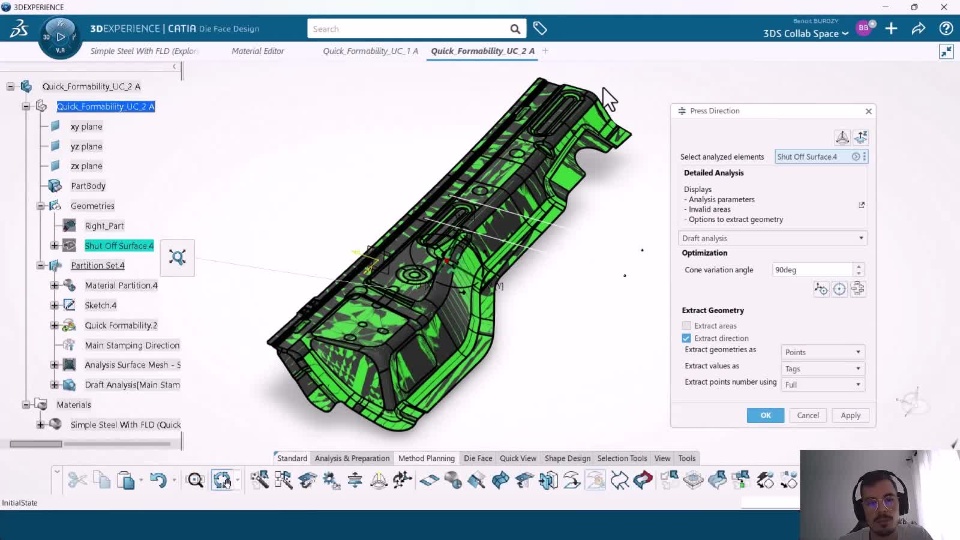Collapse the tree panel with arrow
Screen dimensions: 960x540
click(174, 67)
